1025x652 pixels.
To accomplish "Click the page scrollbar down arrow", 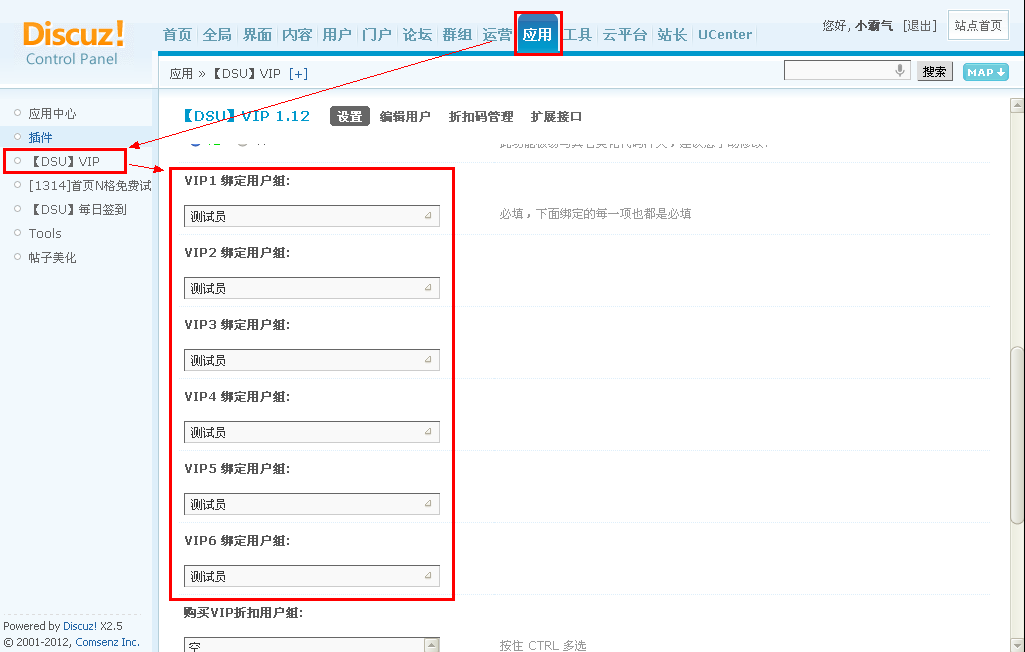I will (x=1017, y=645).
